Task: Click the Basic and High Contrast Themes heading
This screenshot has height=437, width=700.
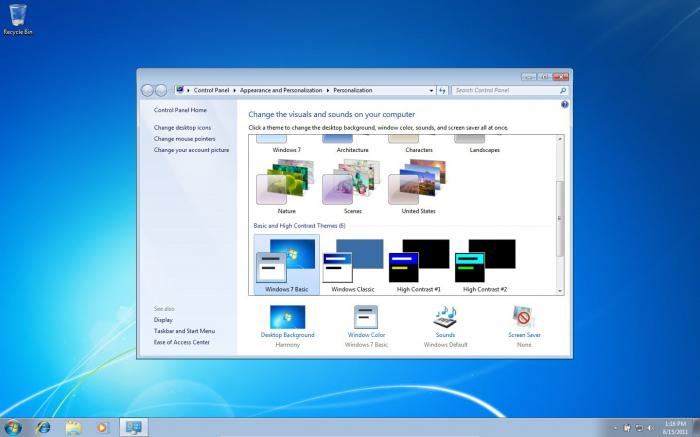Action: [x=299, y=226]
